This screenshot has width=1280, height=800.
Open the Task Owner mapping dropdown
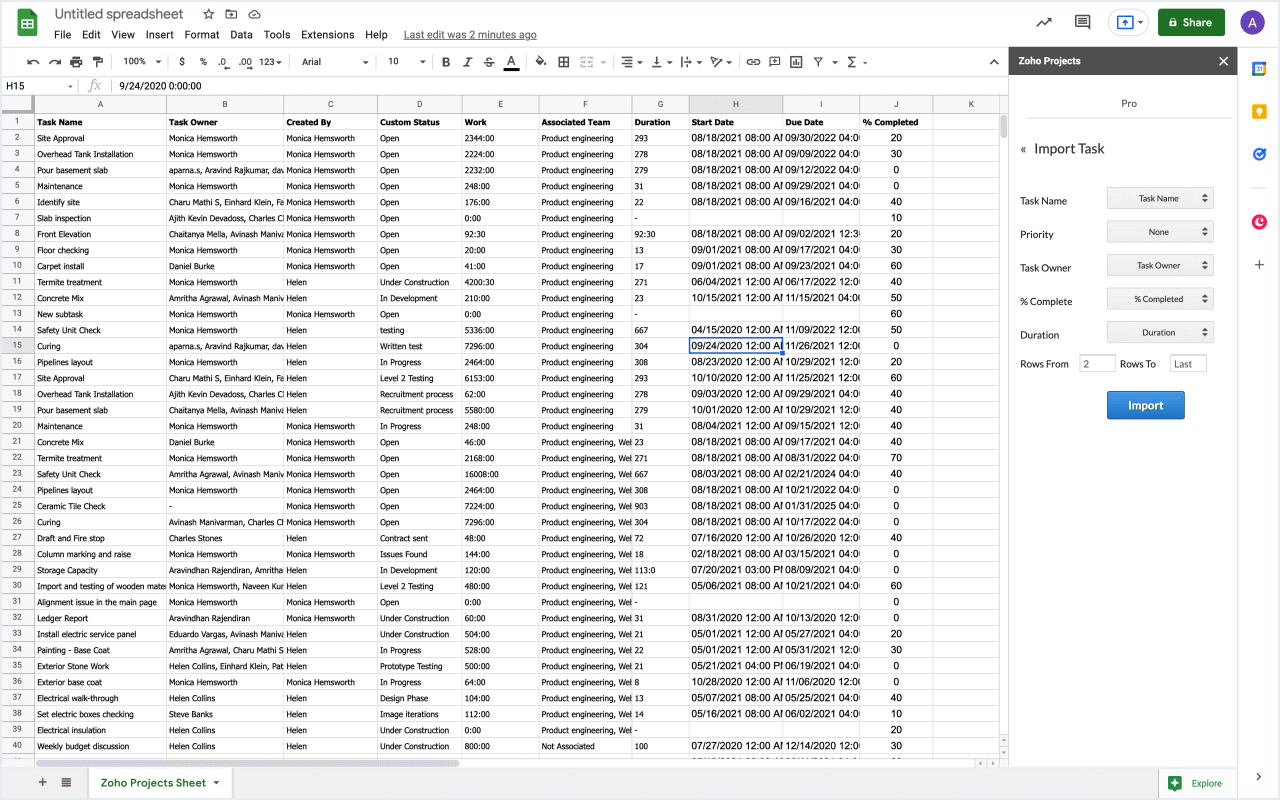click(1160, 265)
